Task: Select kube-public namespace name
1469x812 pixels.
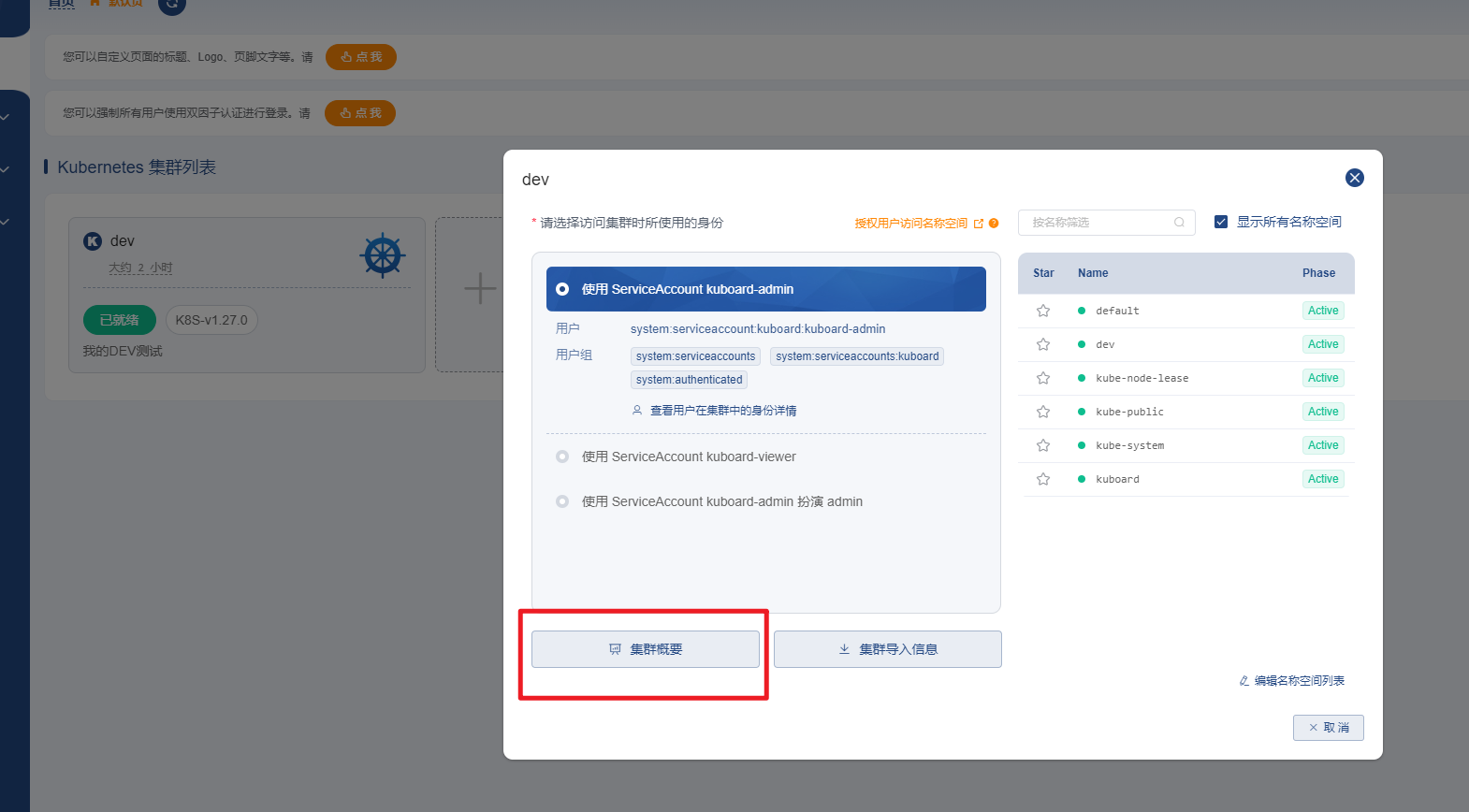Action: pyautogui.click(x=1129, y=412)
